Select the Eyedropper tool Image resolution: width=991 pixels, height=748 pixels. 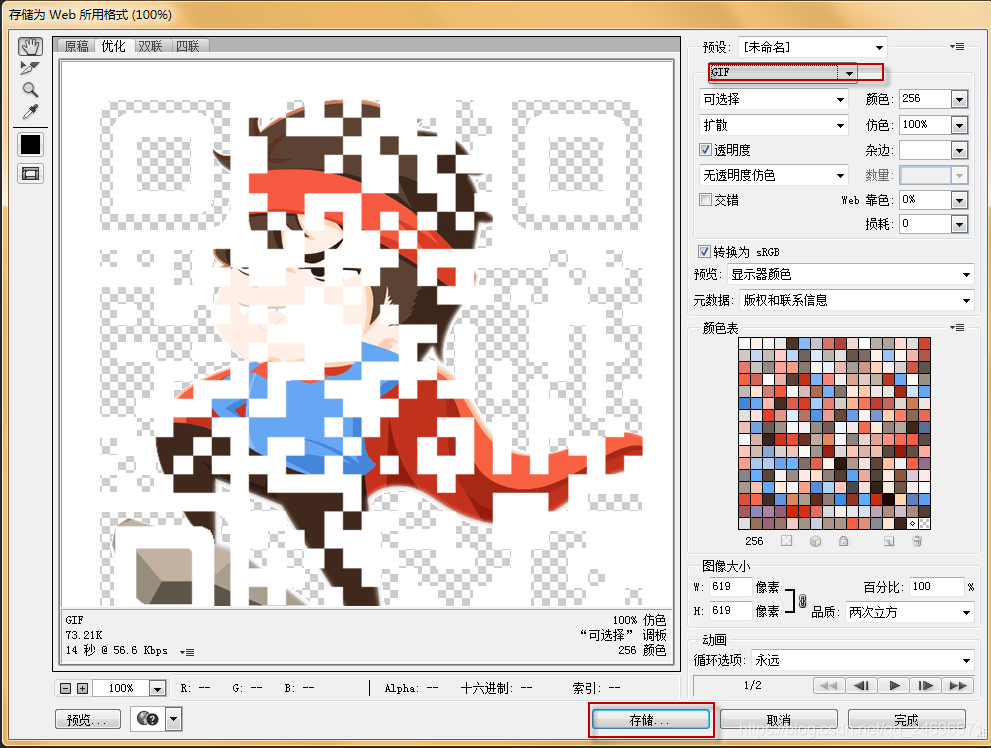point(30,112)
